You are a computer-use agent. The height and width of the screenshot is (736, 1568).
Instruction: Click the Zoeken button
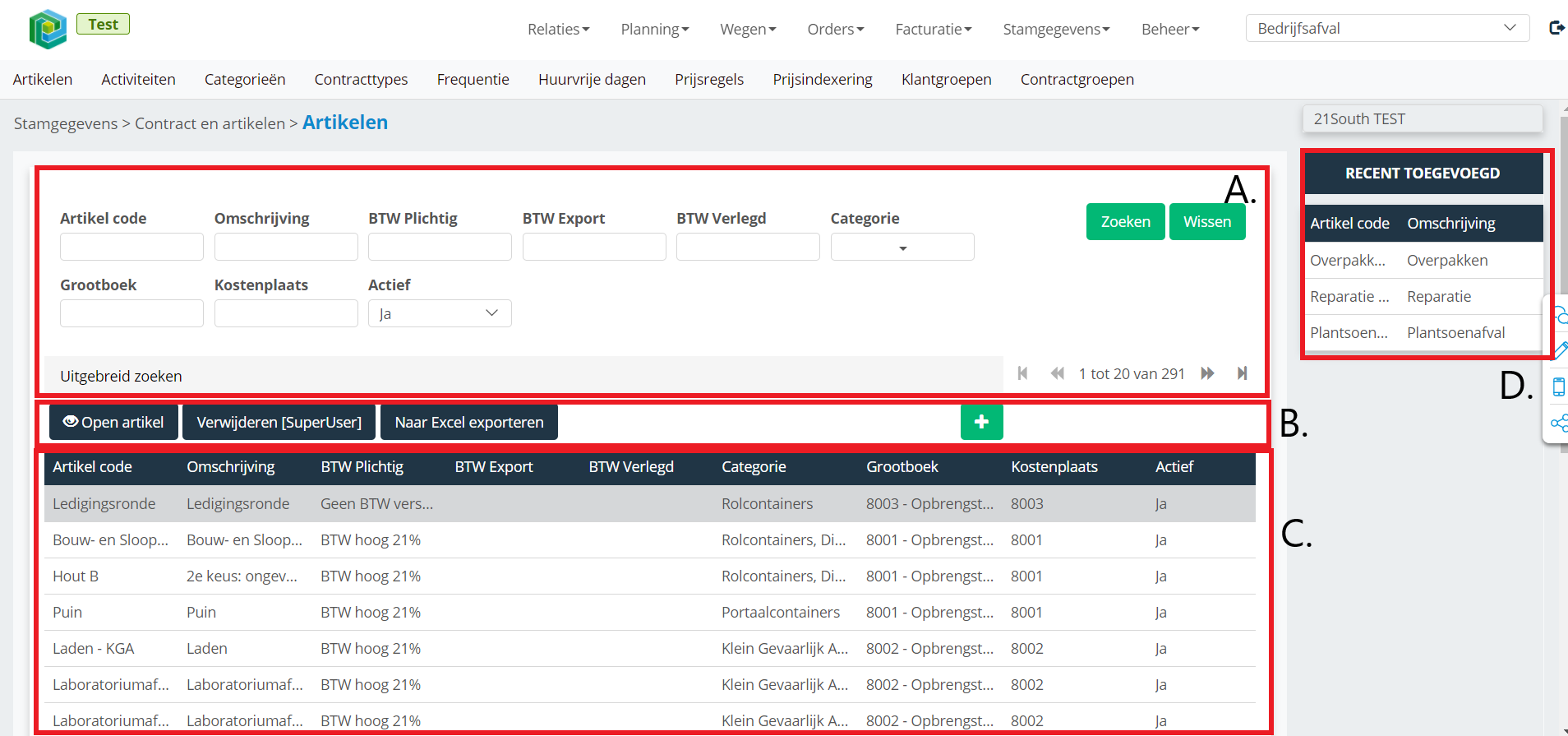(x=1125, y=221)
